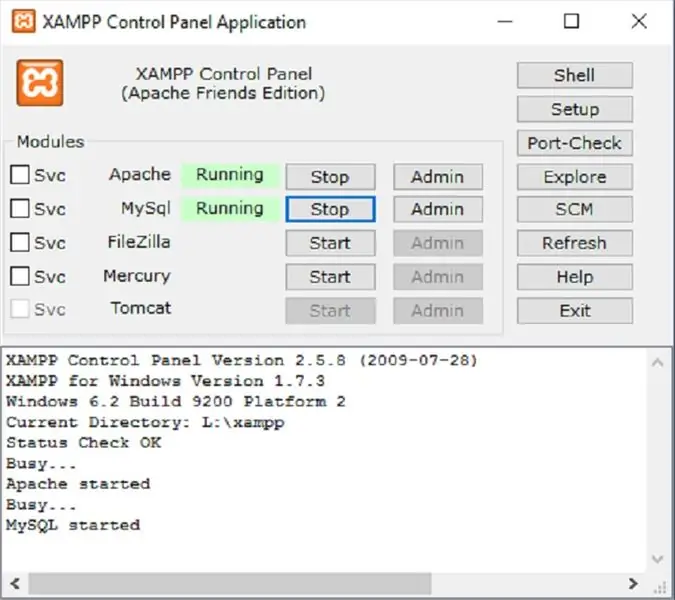Click the window resize grip corner
This screenshot has height=600, width=675.
660,587
